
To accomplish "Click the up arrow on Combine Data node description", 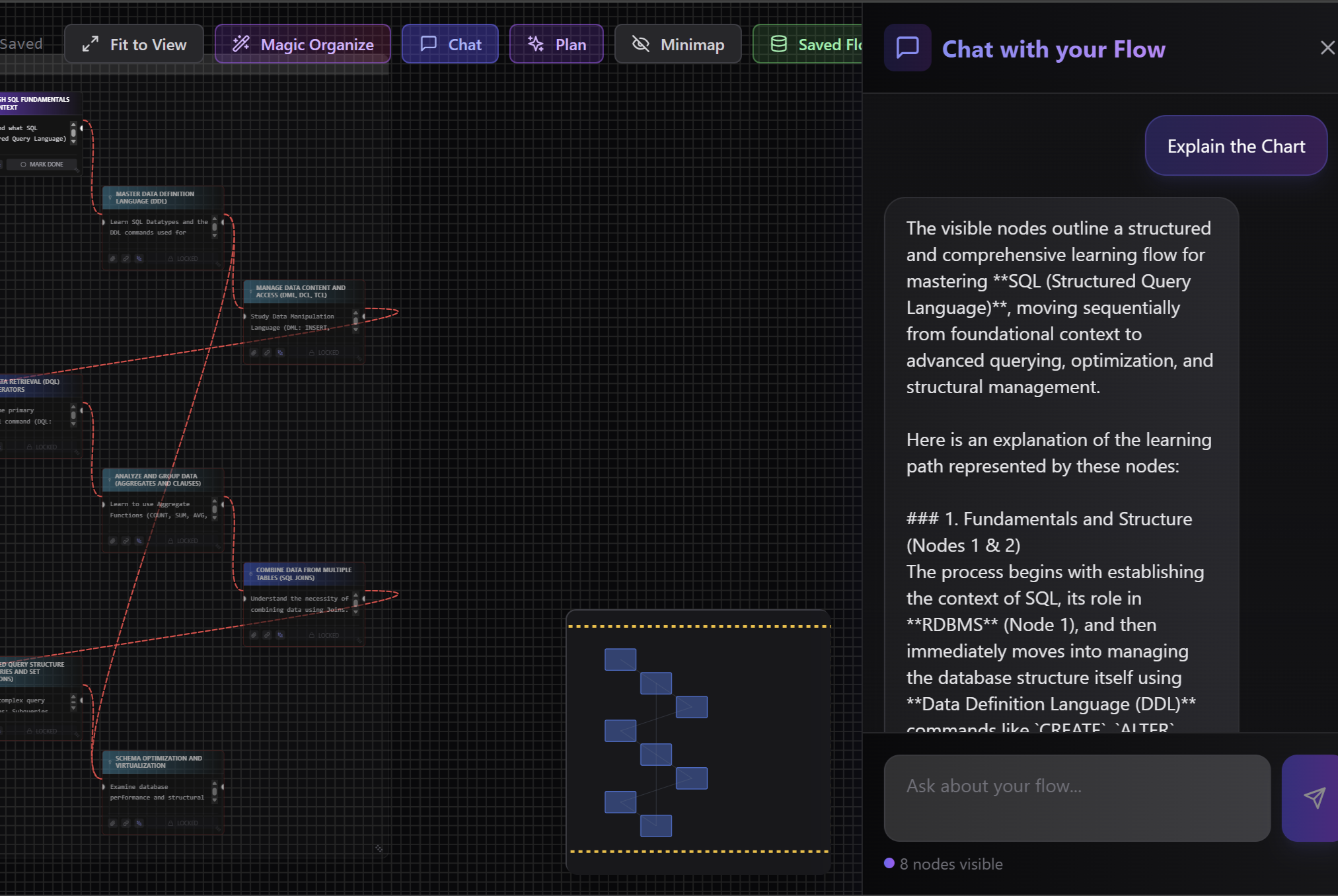I will click(x=355, y=595).
